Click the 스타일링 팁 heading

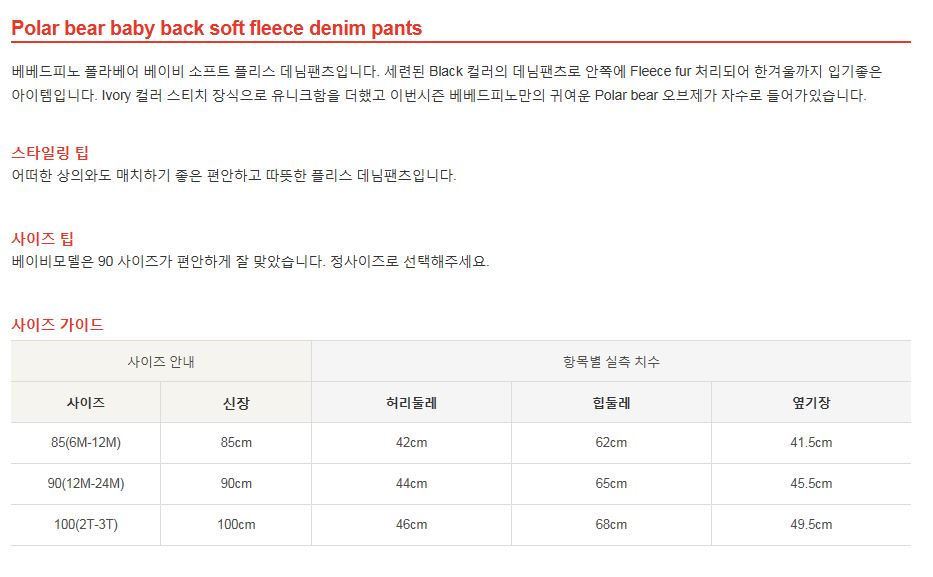(x=50, y=153)
